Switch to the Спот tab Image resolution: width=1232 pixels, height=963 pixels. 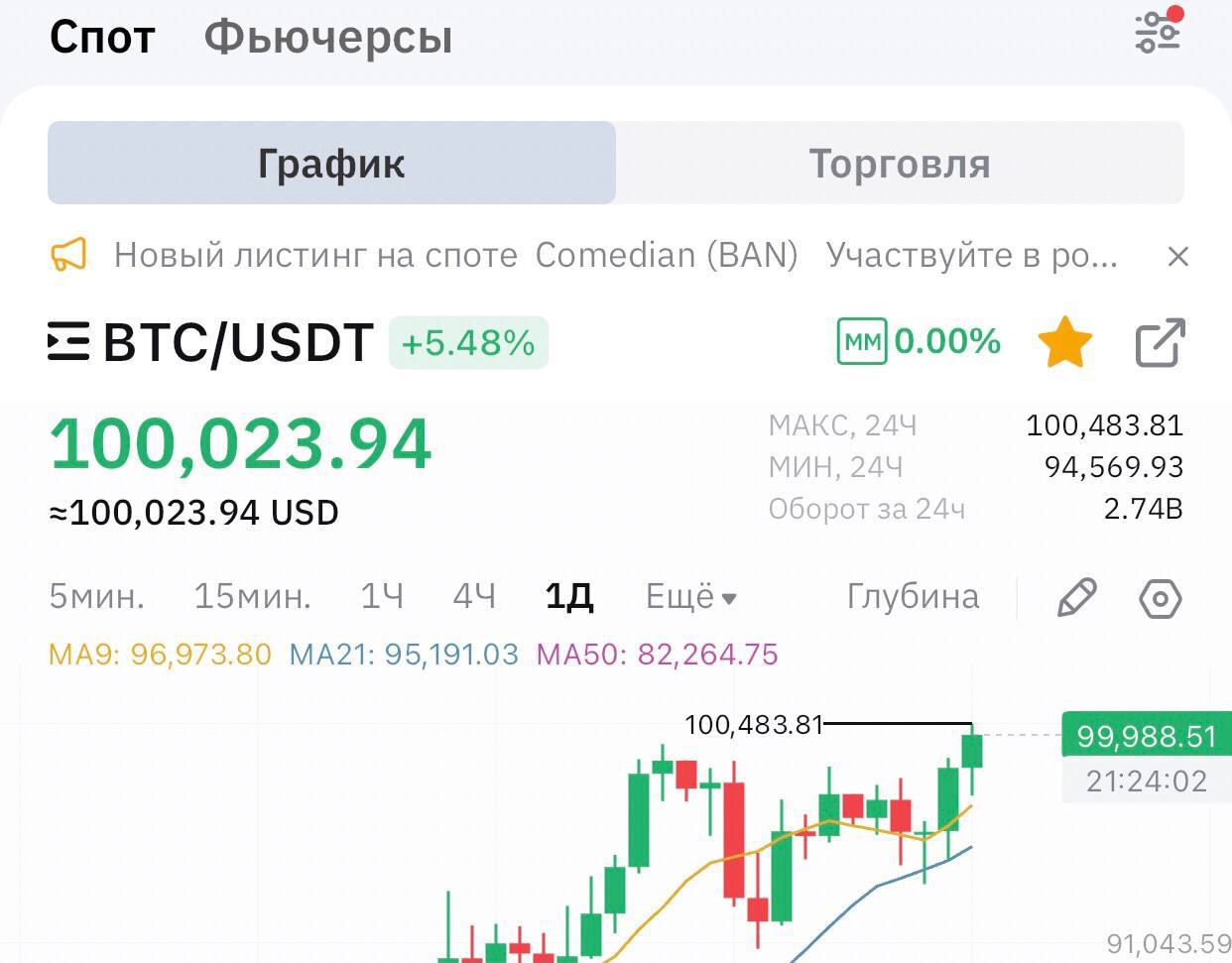pos(102,38)
